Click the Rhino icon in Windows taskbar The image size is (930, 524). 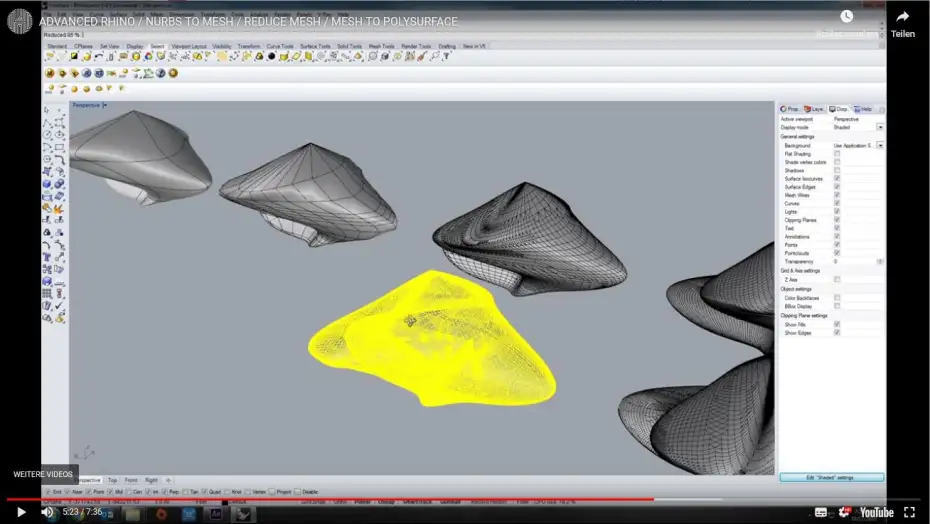(x=243, y=514)
